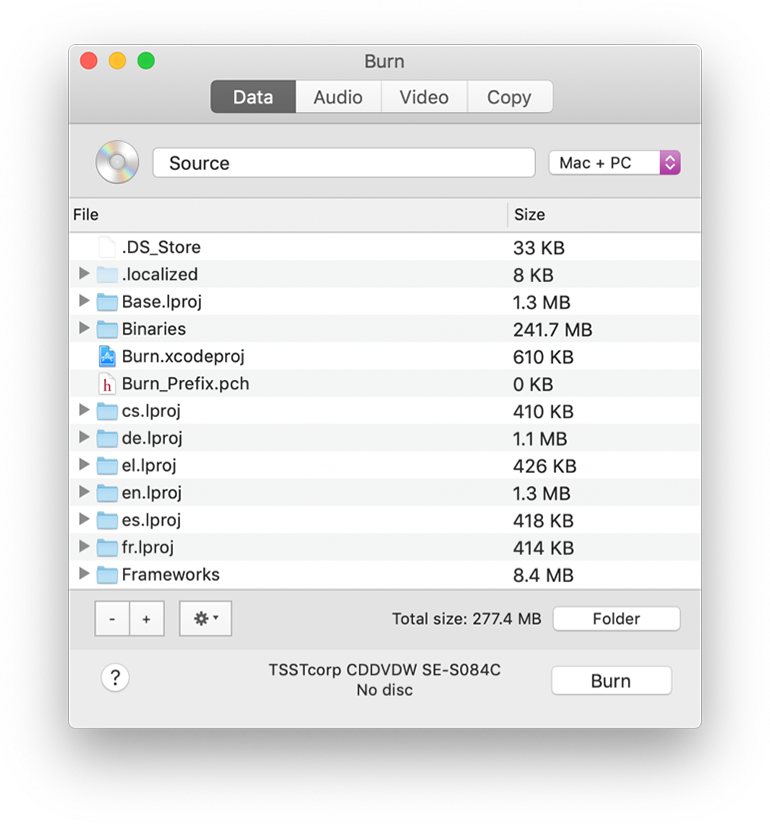Viewport: 770px width, 824px height.
Task: Open the Mac + PC format dropdown
Action: click(x=614, y=163)
